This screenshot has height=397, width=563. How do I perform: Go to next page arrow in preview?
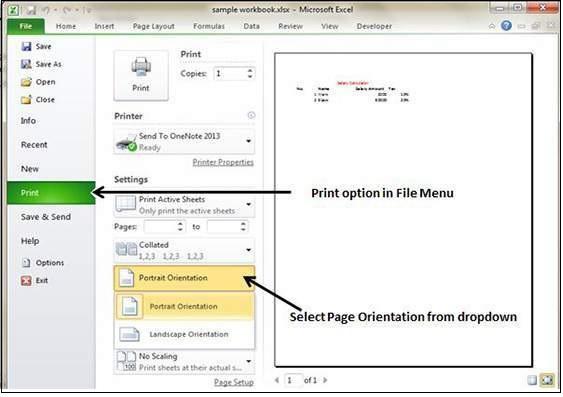(325, 380)
